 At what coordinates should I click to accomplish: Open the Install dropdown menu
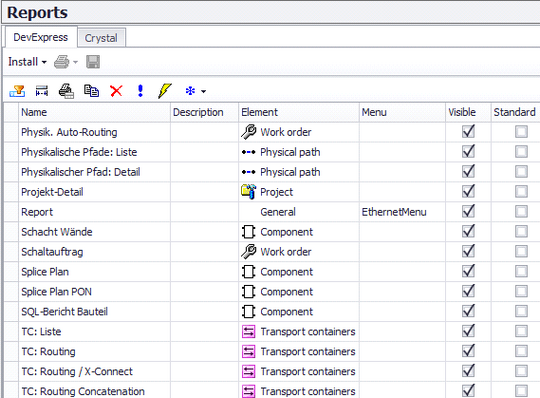(27, 62)
